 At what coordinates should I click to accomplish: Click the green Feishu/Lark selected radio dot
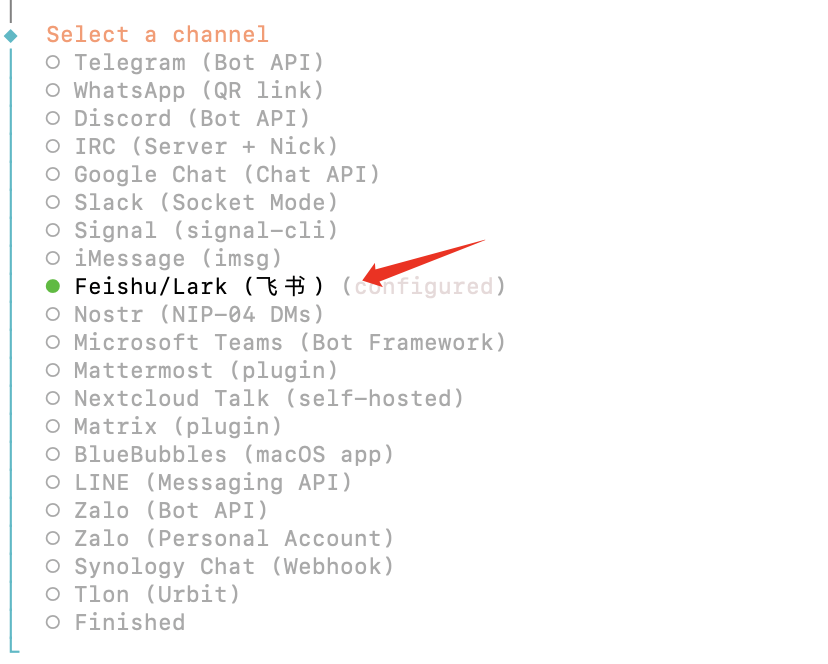(53, 287)
